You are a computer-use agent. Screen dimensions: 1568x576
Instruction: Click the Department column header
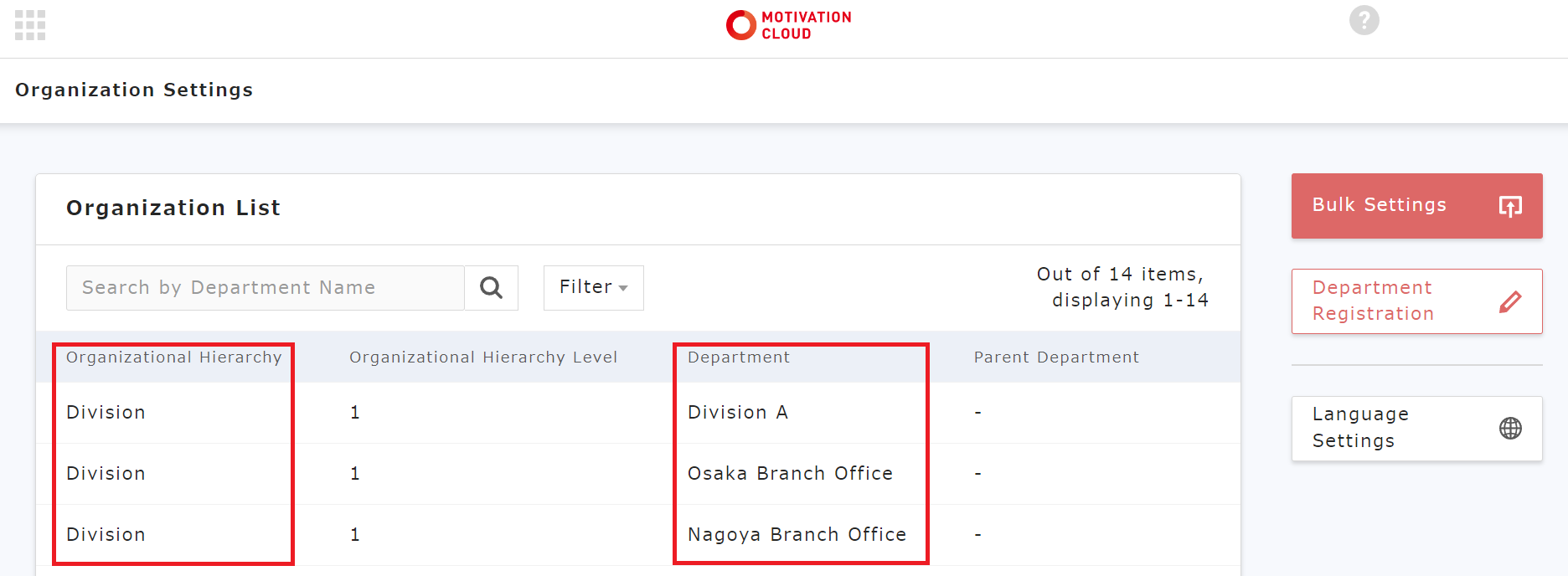(739, 357)
